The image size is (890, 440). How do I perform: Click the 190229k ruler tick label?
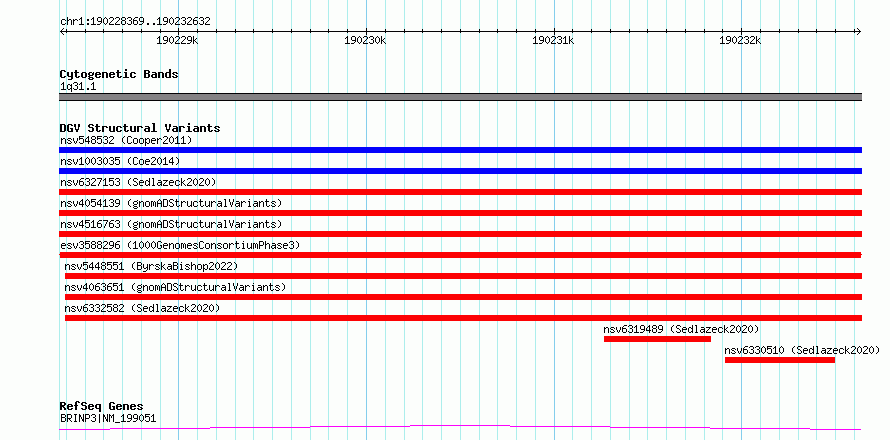(178, 40)
